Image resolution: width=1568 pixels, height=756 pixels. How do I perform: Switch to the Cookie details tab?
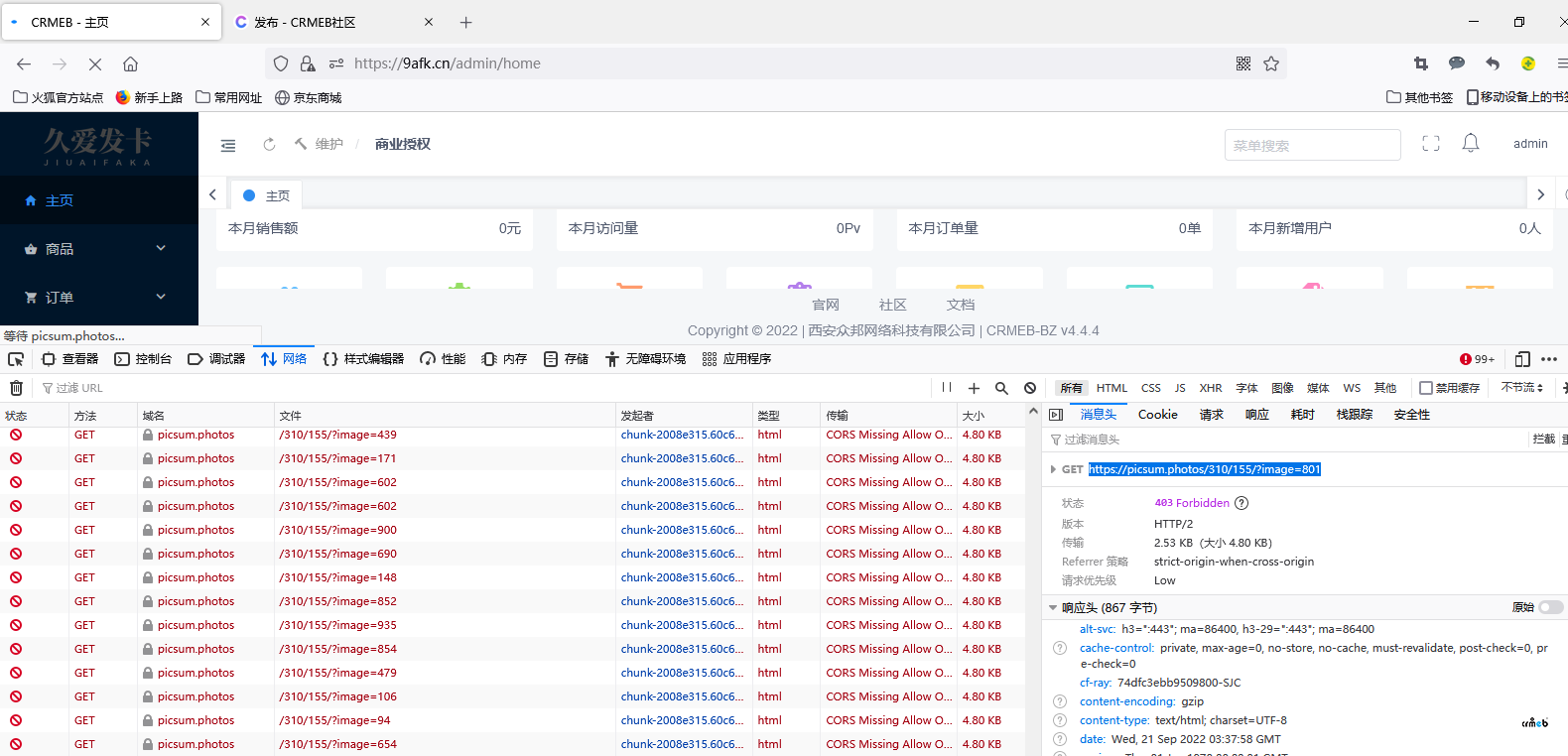[1158, 415]
